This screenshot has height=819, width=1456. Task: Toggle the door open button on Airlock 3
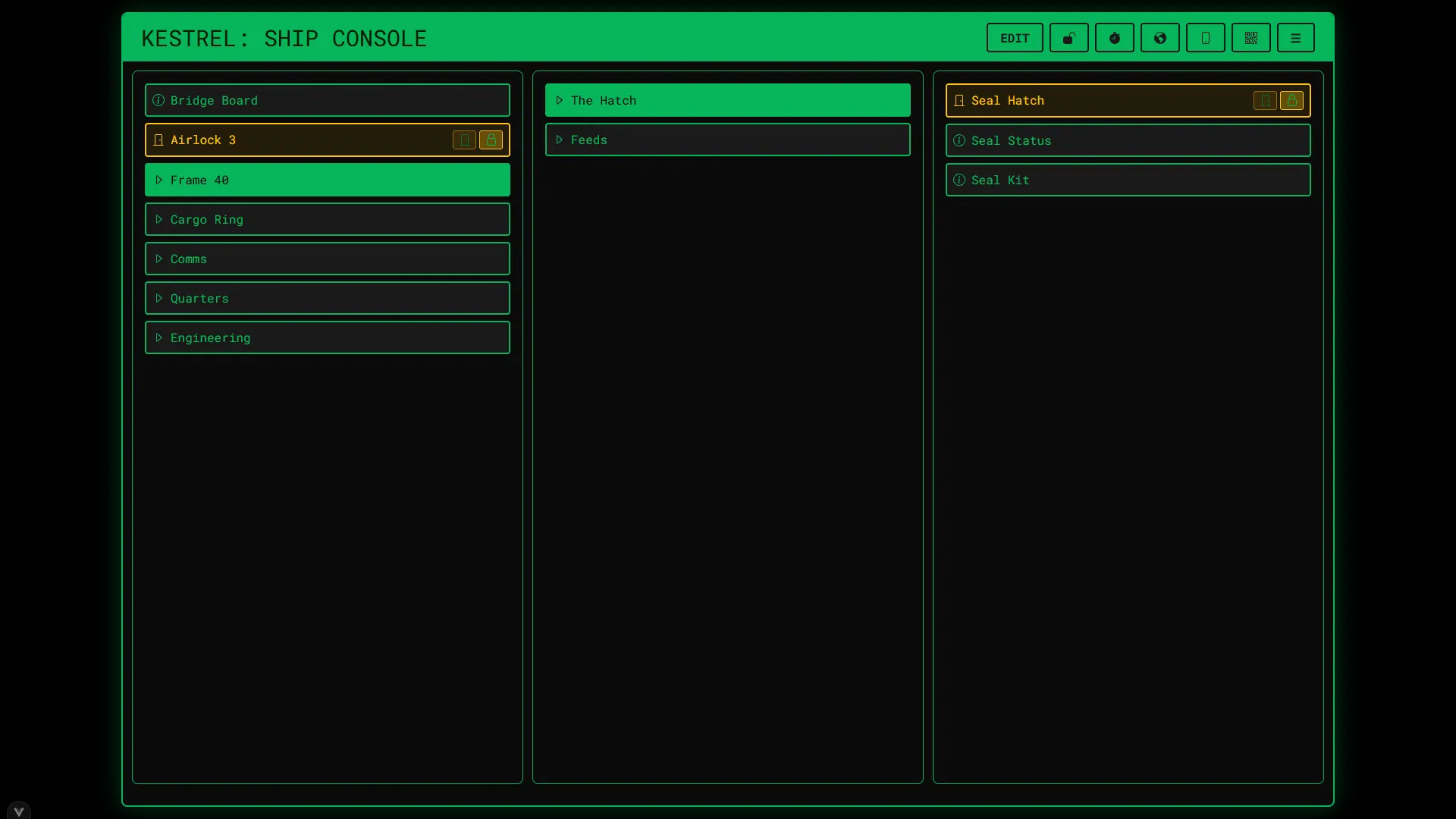tap(464, 140)
